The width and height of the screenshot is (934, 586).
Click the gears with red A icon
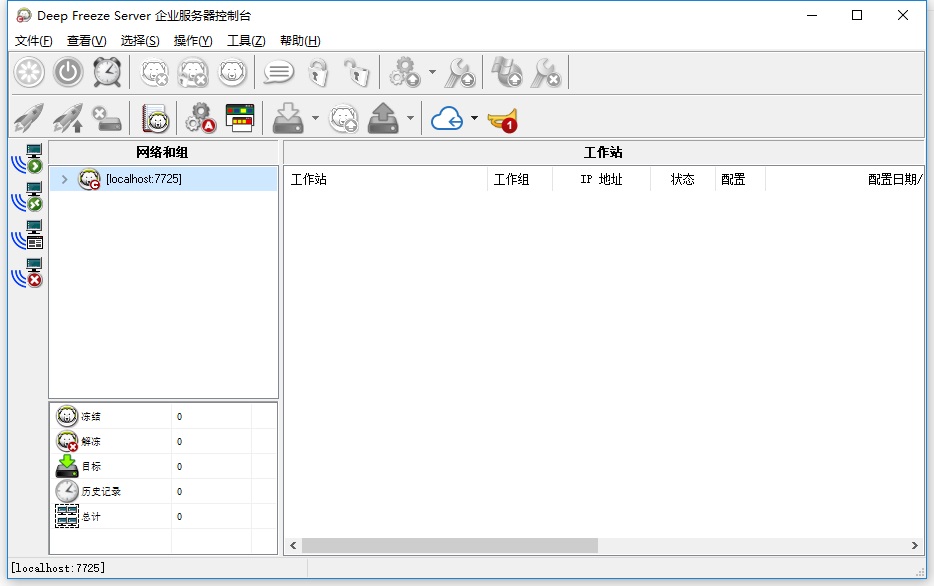[x=201, y=118]
